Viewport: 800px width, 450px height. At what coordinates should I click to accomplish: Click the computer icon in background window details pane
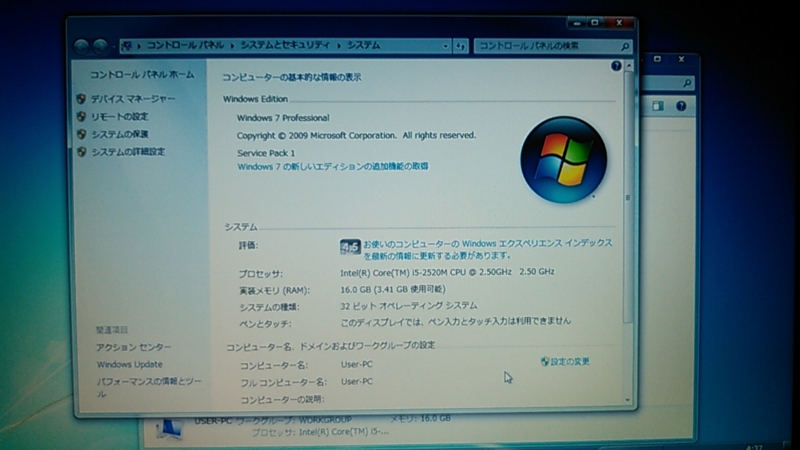pyautogui.click(x=169, y=429)
